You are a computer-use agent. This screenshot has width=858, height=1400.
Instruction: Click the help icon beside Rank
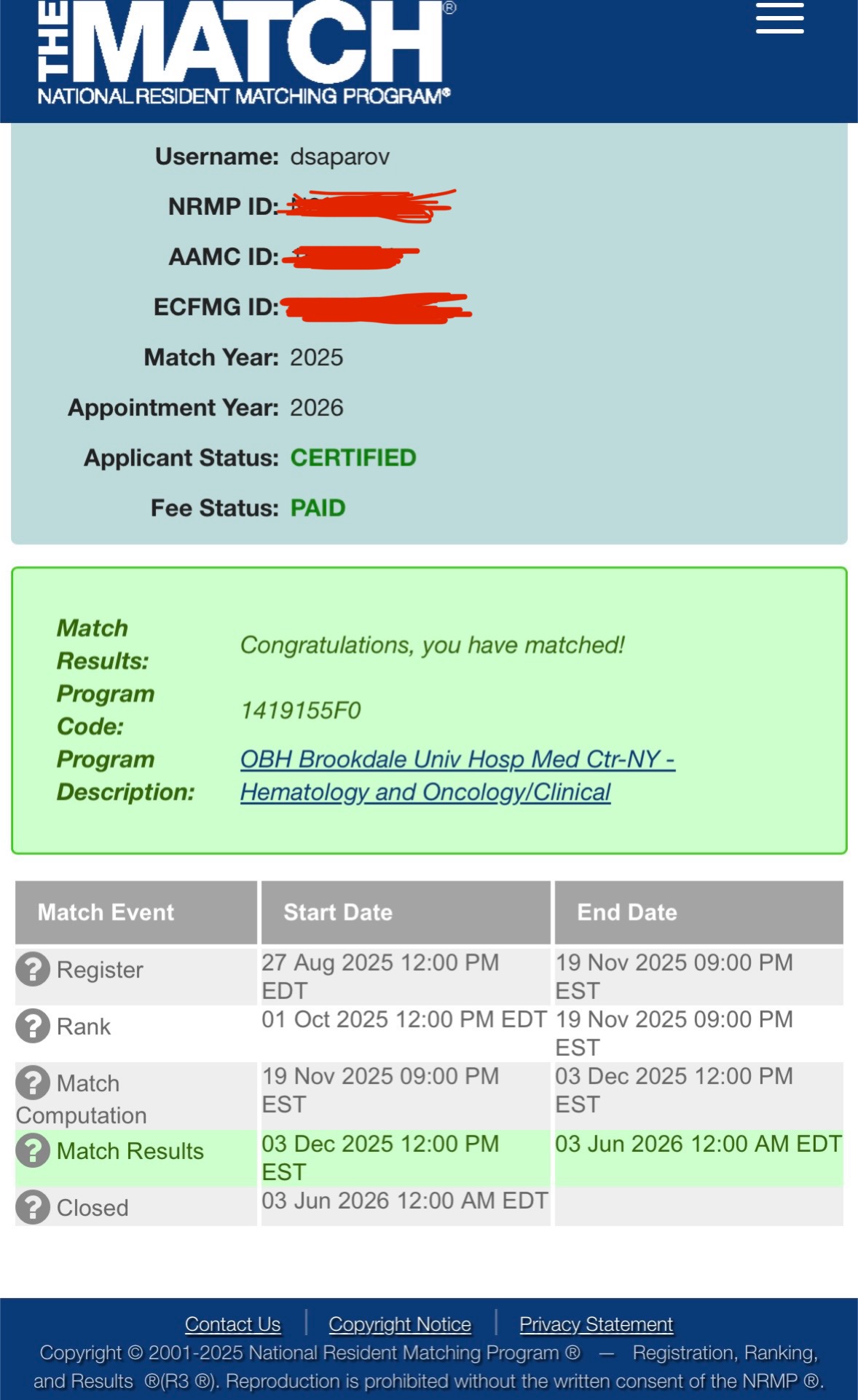pyautogui.click(x=33, y=1026)
